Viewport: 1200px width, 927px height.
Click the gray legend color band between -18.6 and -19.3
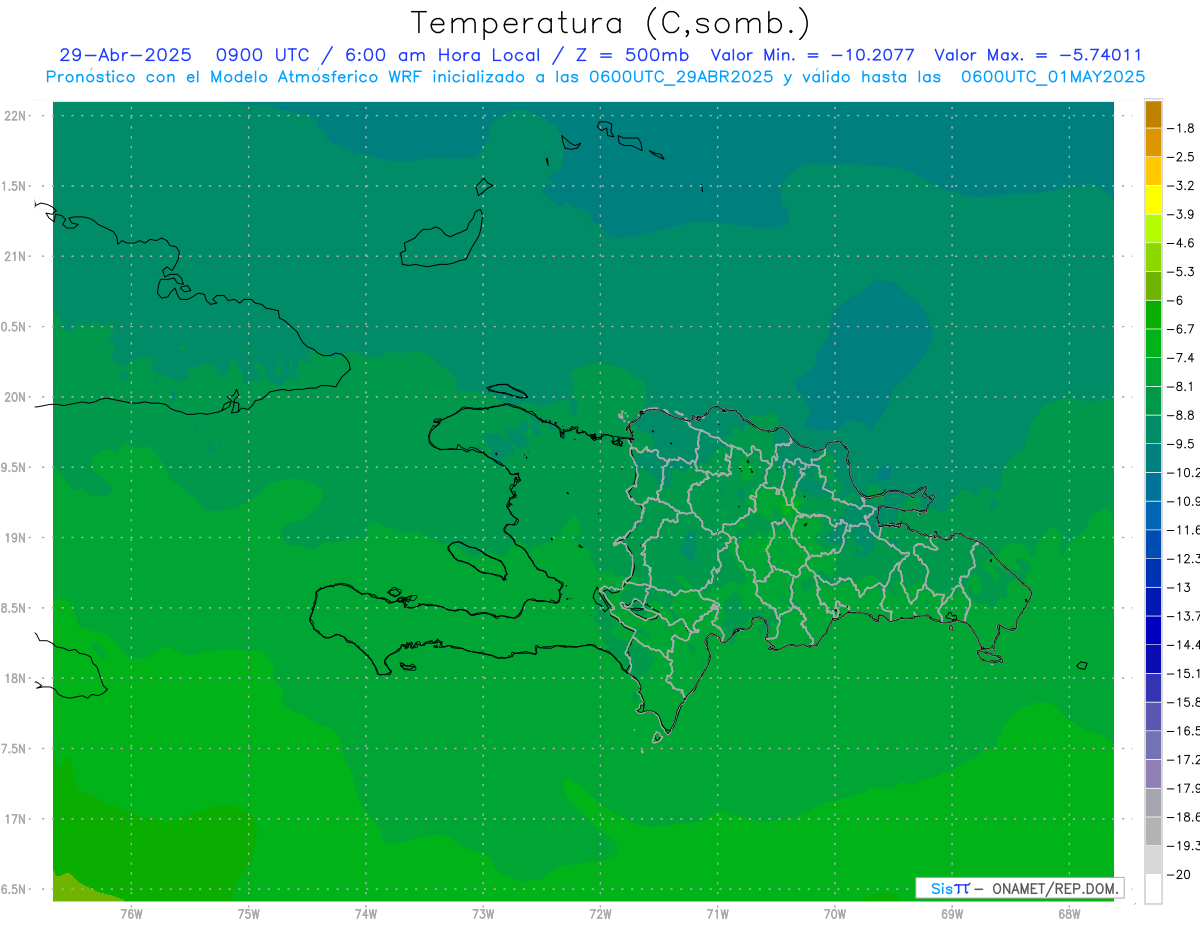1153,831
